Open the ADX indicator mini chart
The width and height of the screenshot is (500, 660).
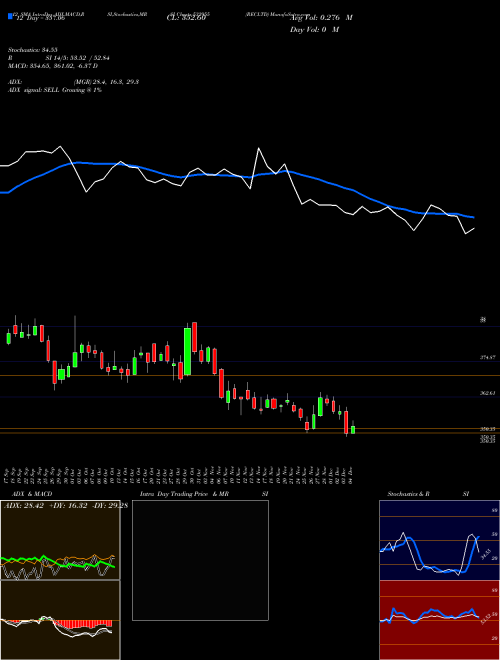[60, 540]
